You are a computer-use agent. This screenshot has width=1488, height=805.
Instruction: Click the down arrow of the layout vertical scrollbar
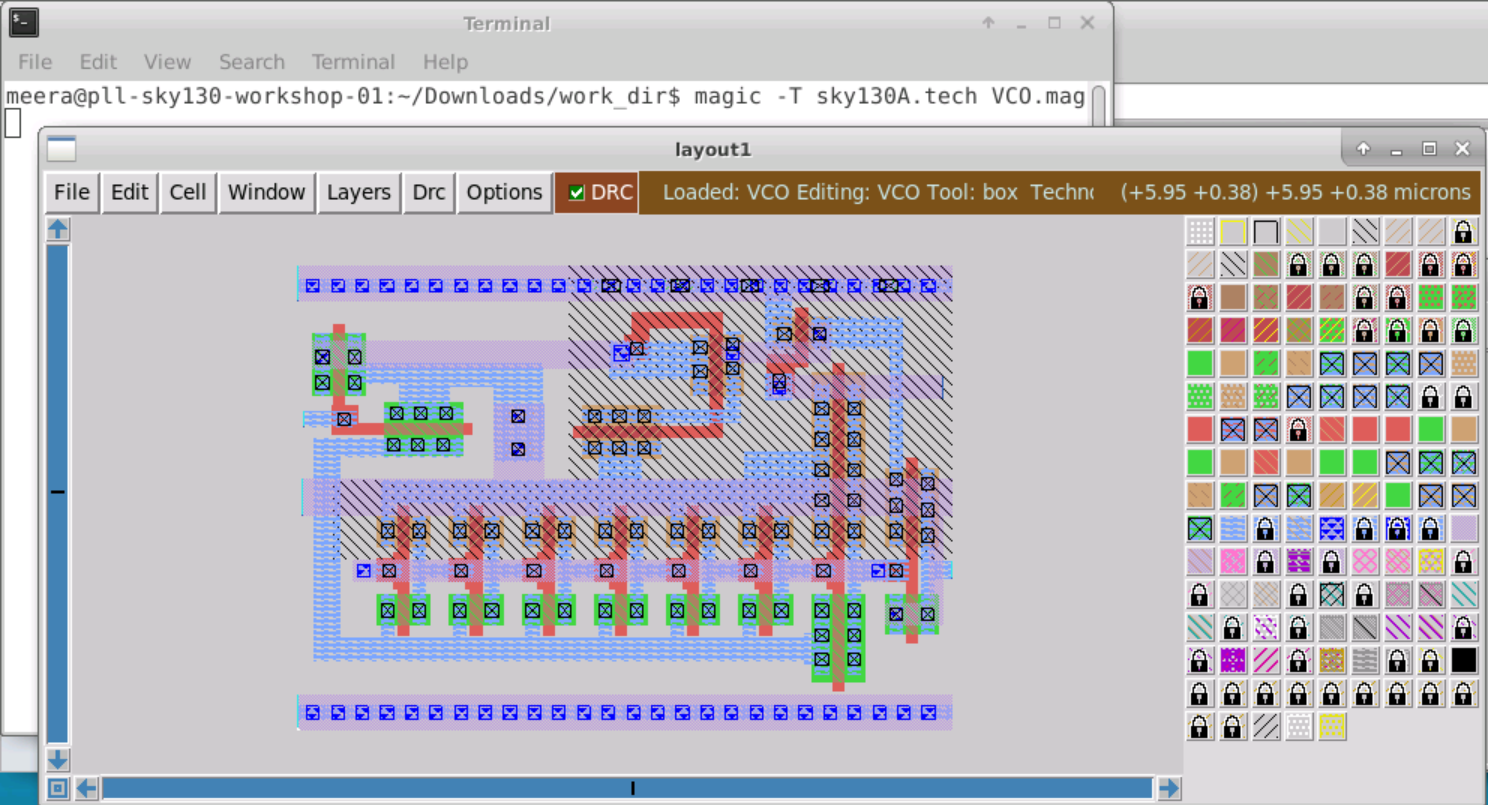[x=57, y=759]
